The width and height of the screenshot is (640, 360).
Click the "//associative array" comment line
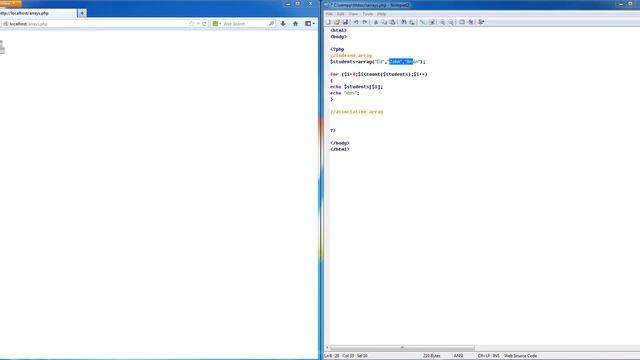[357, 112]
